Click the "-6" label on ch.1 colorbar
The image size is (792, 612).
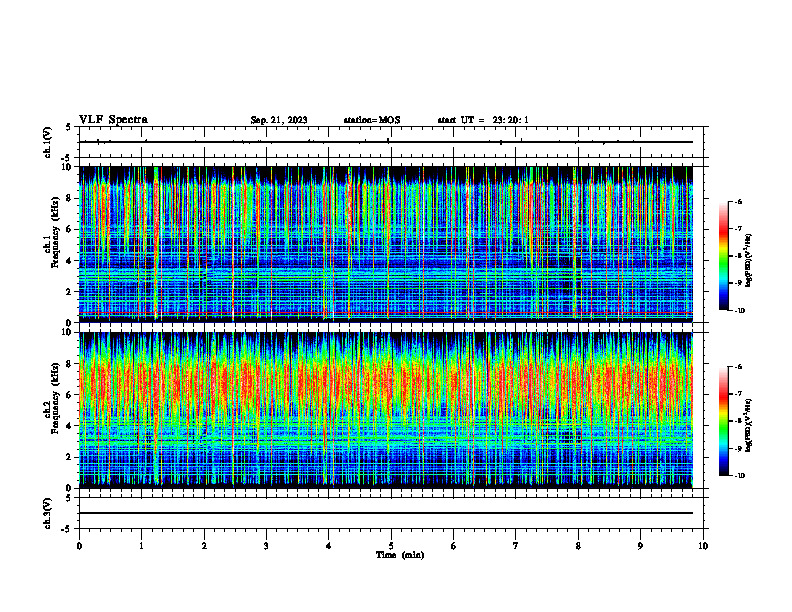[738, 202]
